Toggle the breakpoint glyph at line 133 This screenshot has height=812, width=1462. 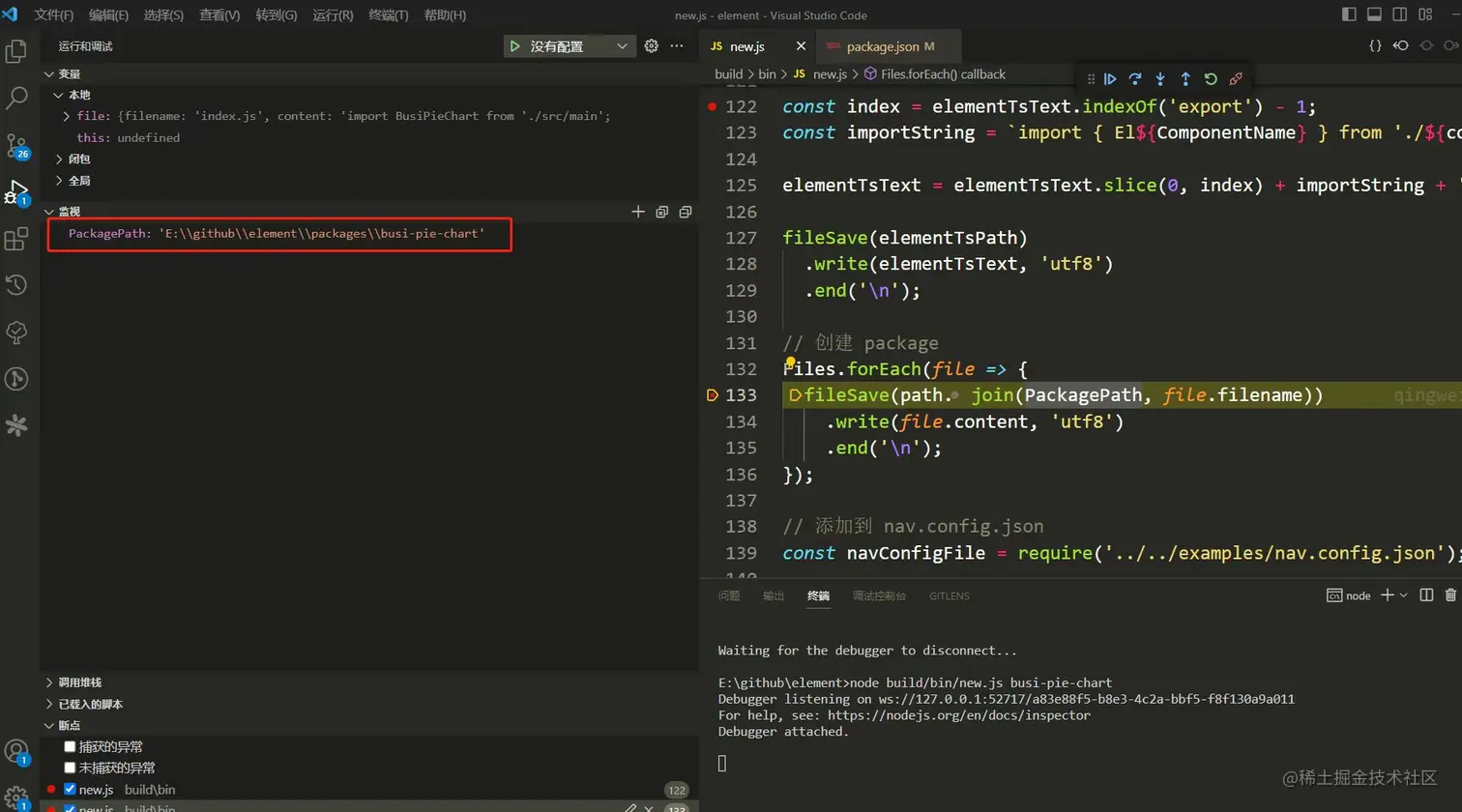tap(713, 395)
